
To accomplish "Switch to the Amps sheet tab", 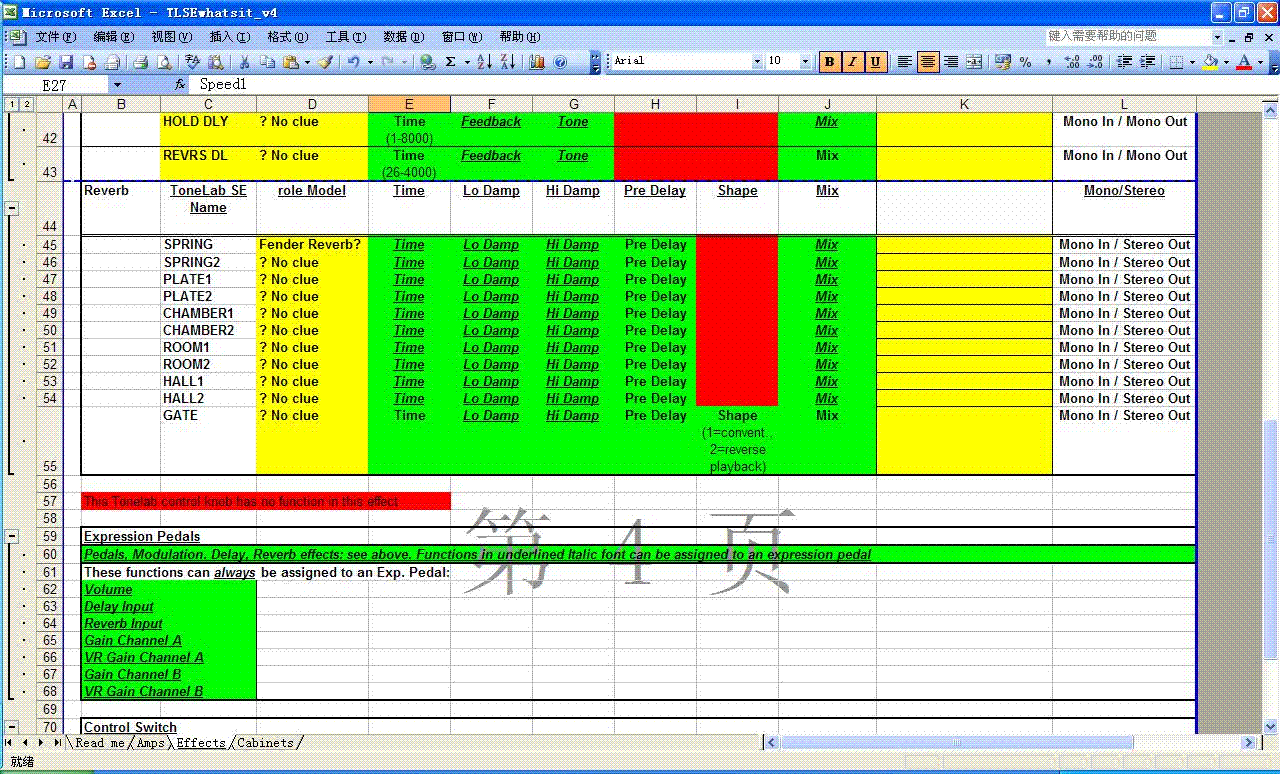I will [151, 743].
